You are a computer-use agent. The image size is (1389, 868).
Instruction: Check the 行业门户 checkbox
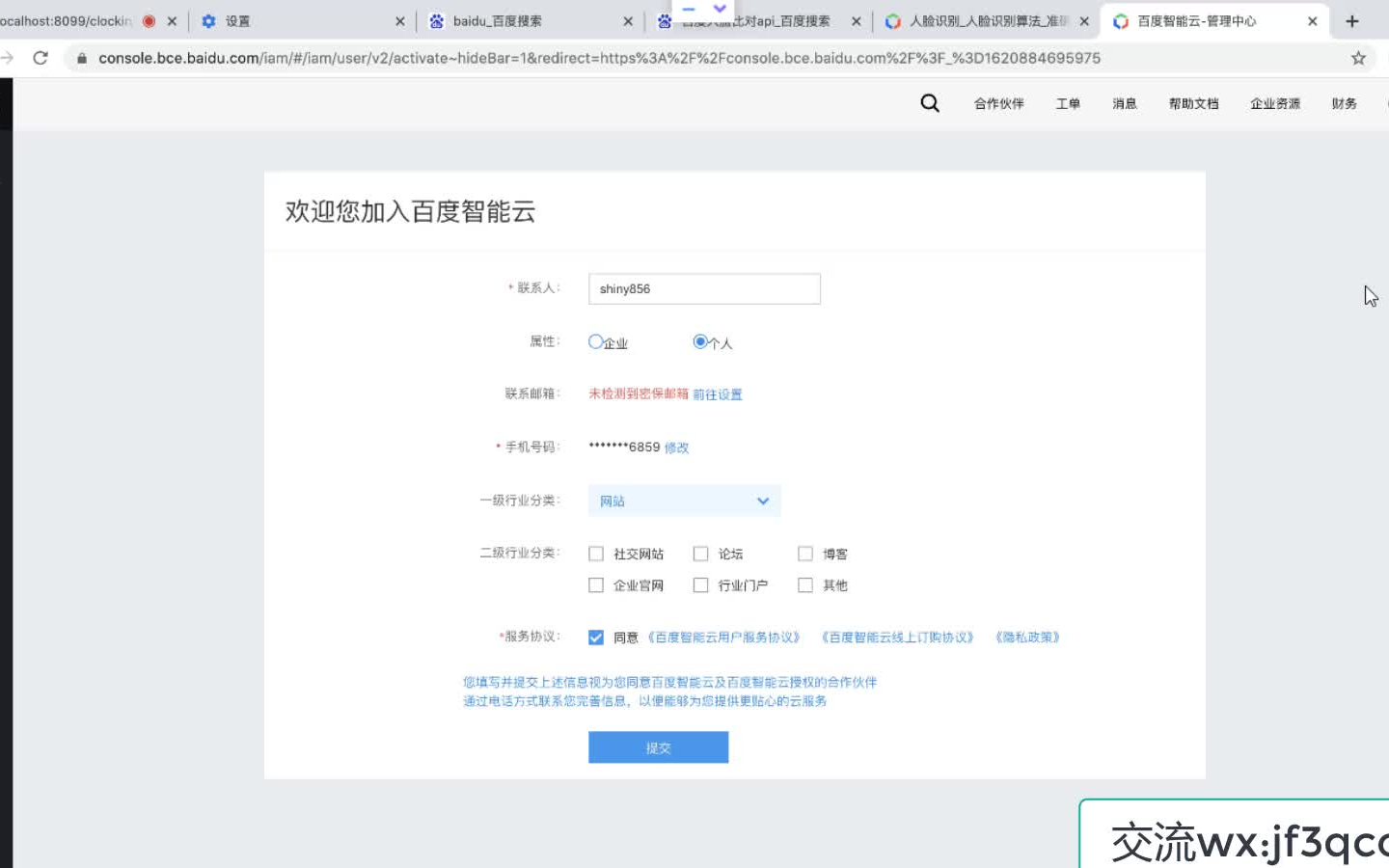coord(701,585)
